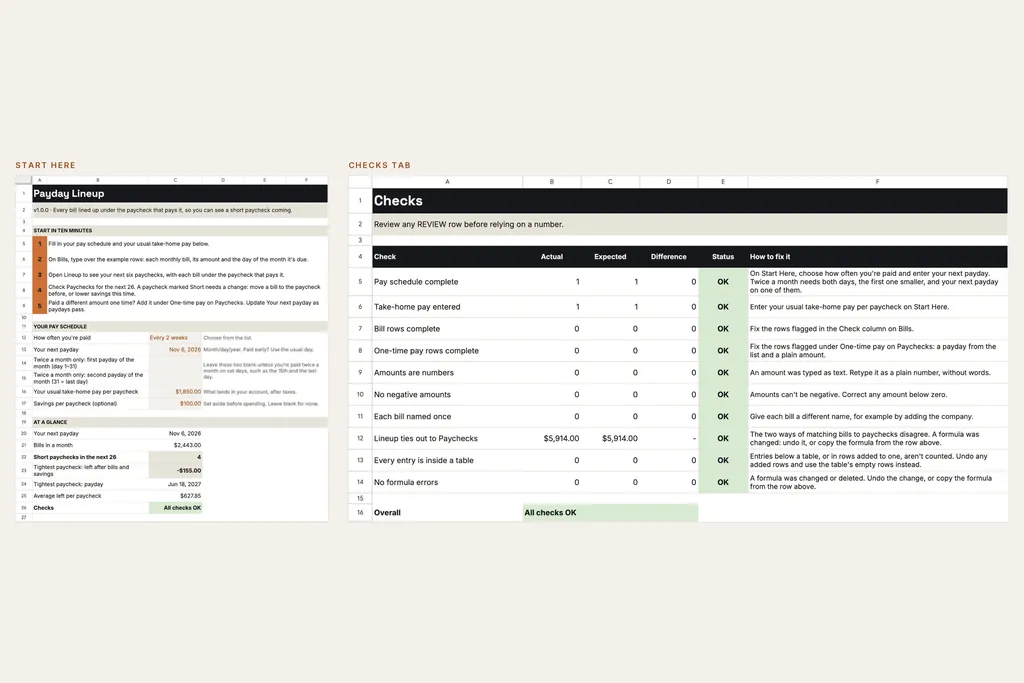This screenshot has width=1024, height=683.
Task: Select orange step number 3 cell
Action: click(39, 275)
